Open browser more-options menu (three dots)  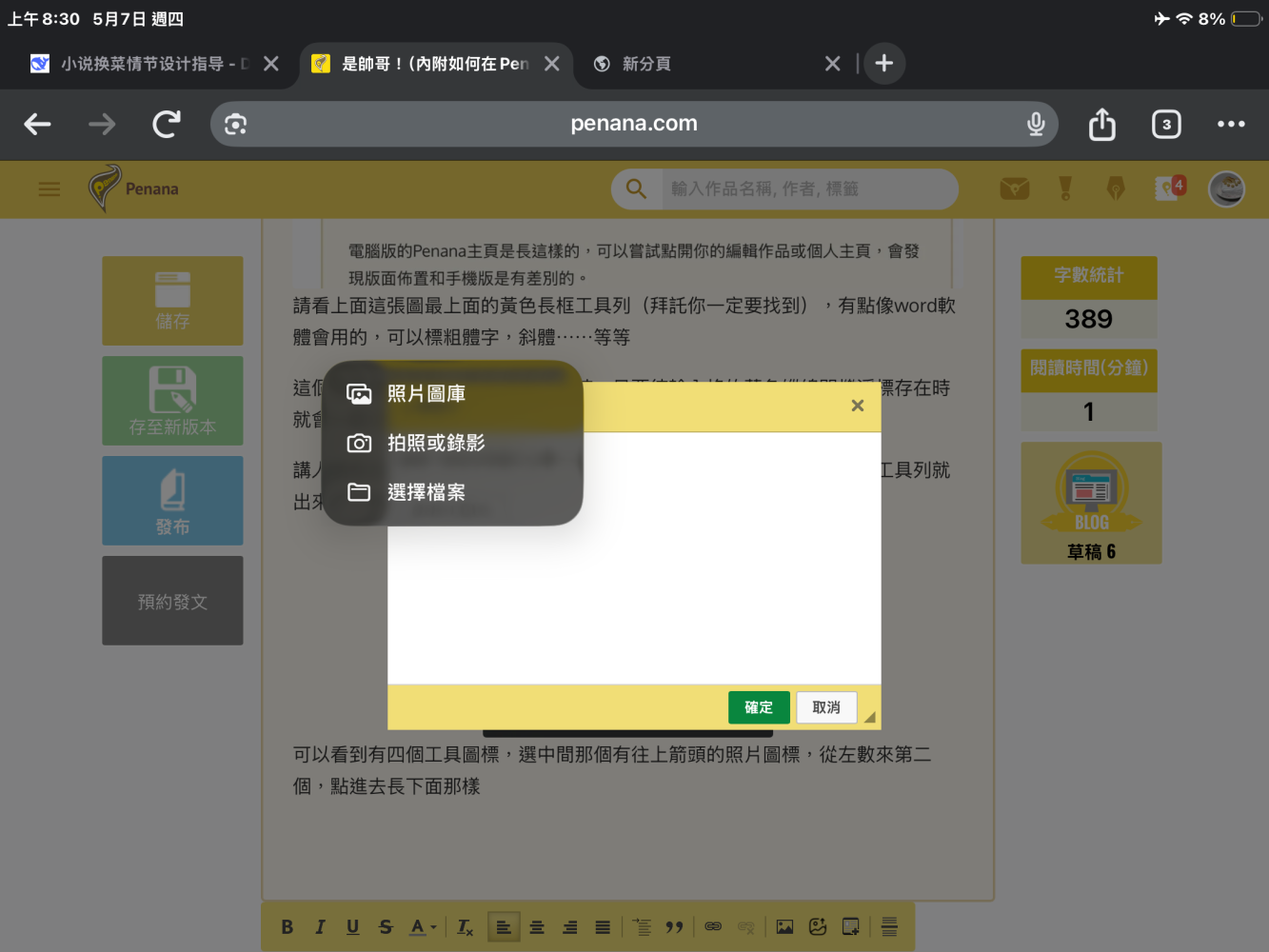1231,124
